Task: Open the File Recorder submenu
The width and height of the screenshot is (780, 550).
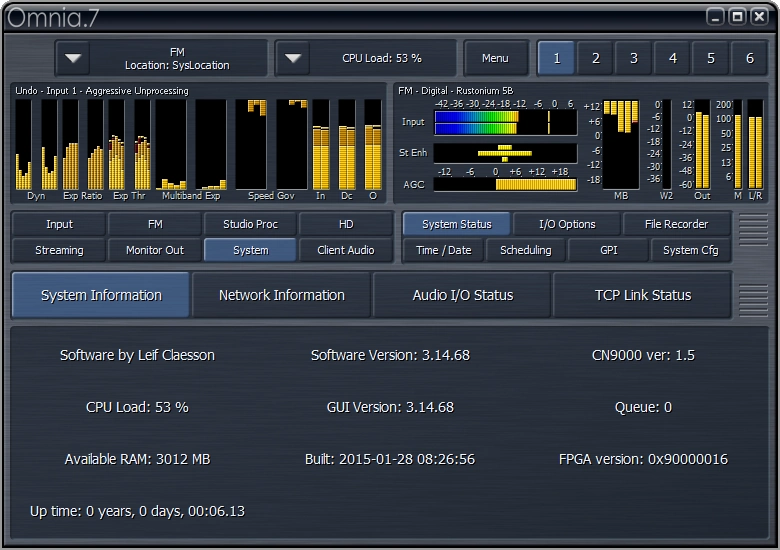Action: tap(677, 224)
